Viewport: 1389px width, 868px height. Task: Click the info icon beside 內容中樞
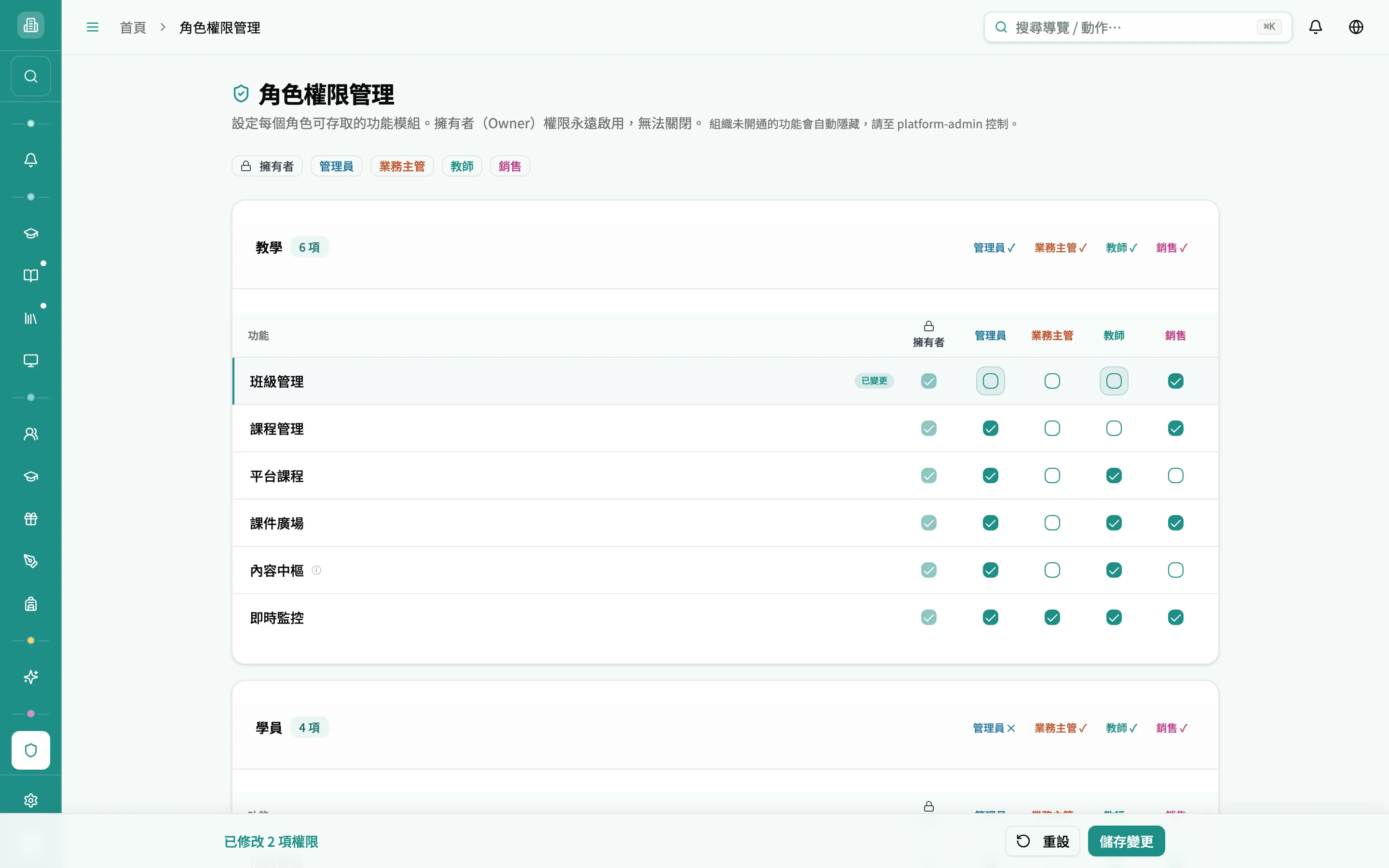316,570
